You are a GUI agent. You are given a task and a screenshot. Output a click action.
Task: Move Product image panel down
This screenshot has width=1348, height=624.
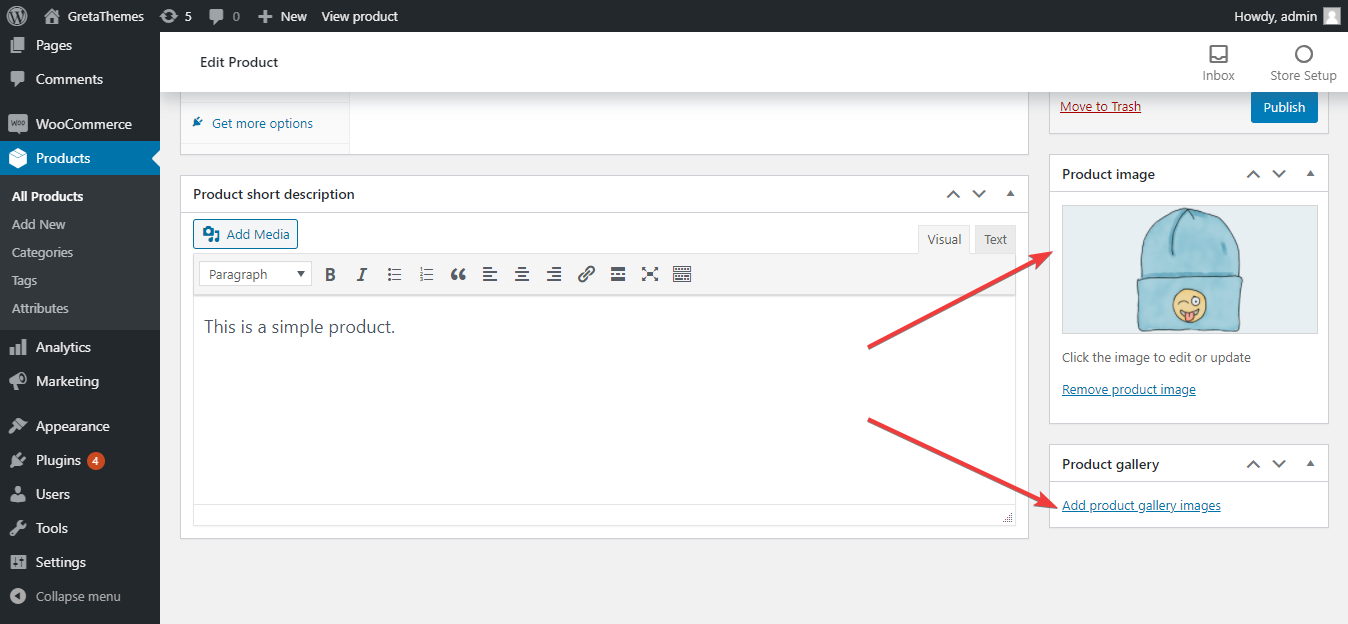(x=1279, y=174)
